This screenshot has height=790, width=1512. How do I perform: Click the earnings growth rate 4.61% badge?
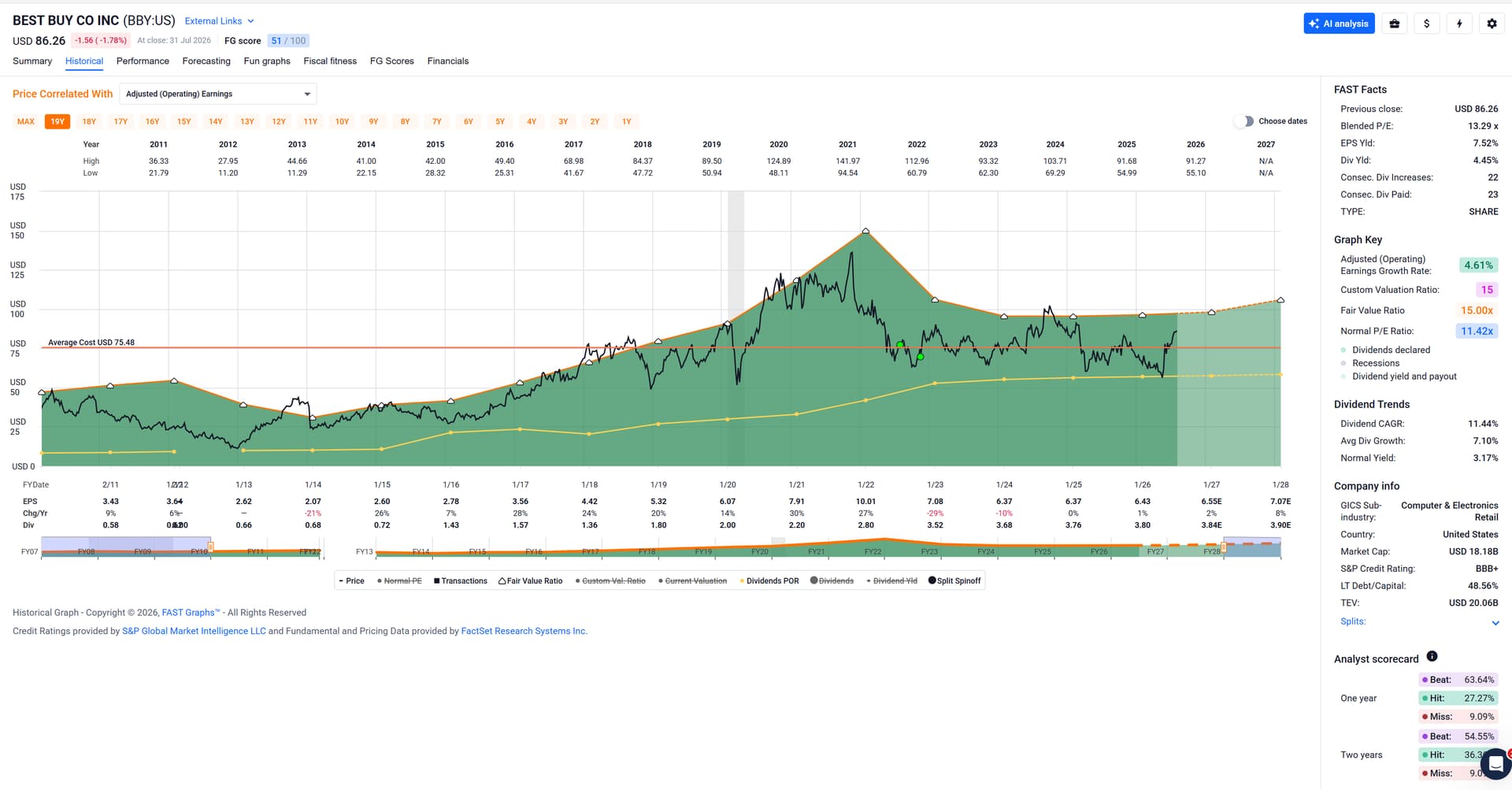(1478, 265)
